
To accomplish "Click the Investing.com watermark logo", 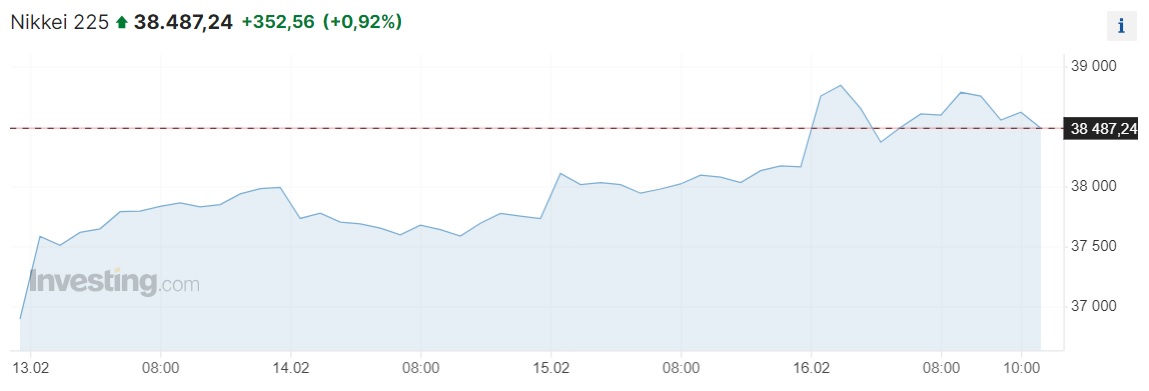I will pos(114,282).
